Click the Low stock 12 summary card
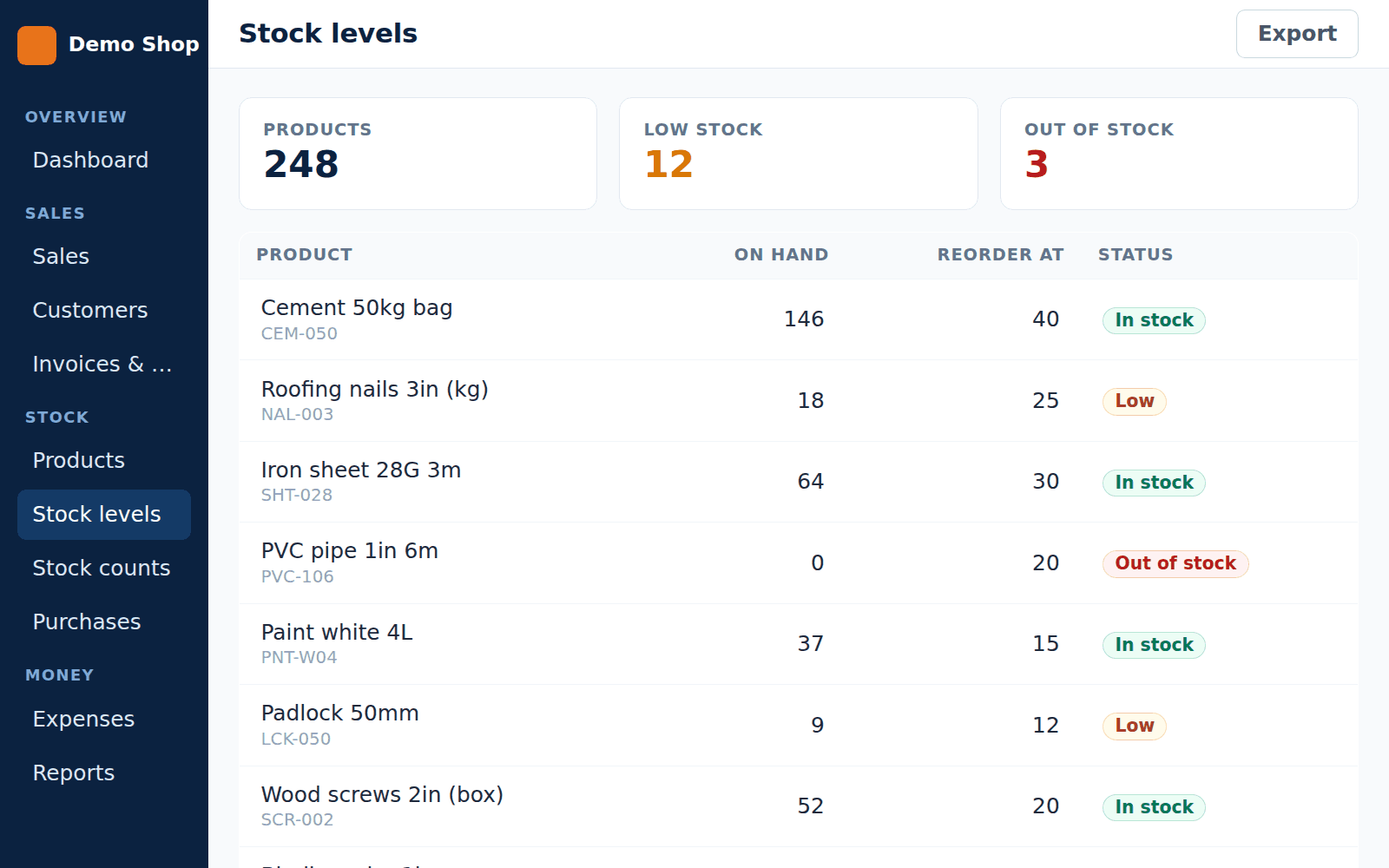The width and height of the screenshot is (1389, 868). pyautogui.click(x=799, y=154)
